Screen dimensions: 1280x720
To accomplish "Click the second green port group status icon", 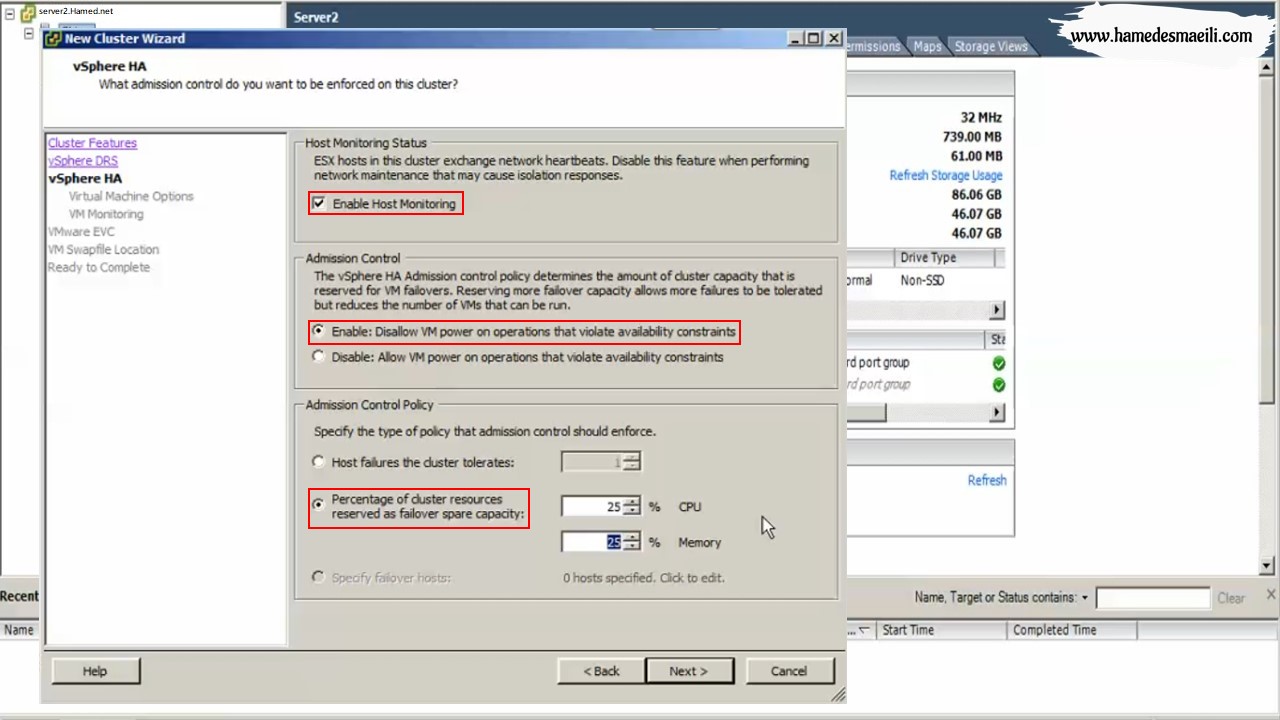I will tap(998, 385).
